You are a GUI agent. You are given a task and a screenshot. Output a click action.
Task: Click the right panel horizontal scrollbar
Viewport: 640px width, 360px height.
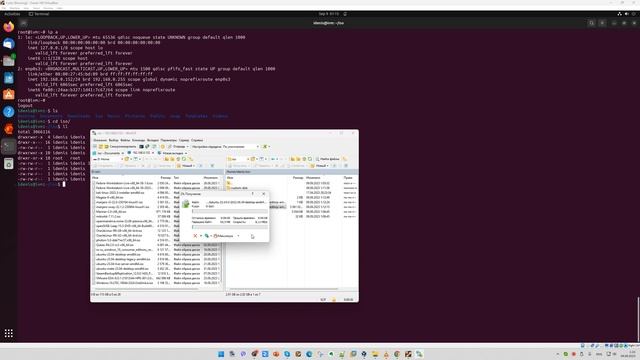(284, 289)
